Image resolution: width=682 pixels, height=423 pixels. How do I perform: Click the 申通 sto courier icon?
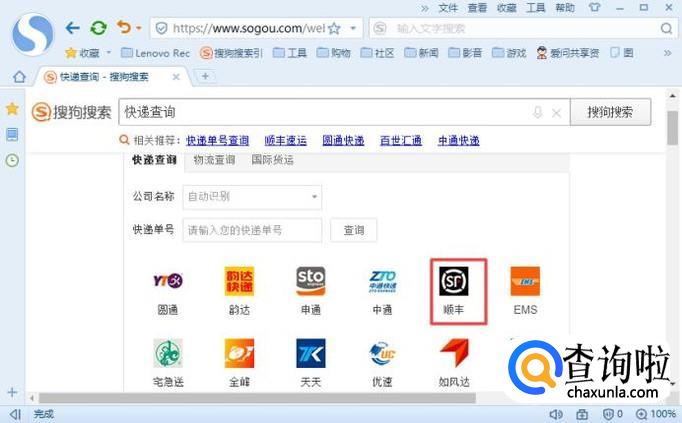(x=310, y=282)
